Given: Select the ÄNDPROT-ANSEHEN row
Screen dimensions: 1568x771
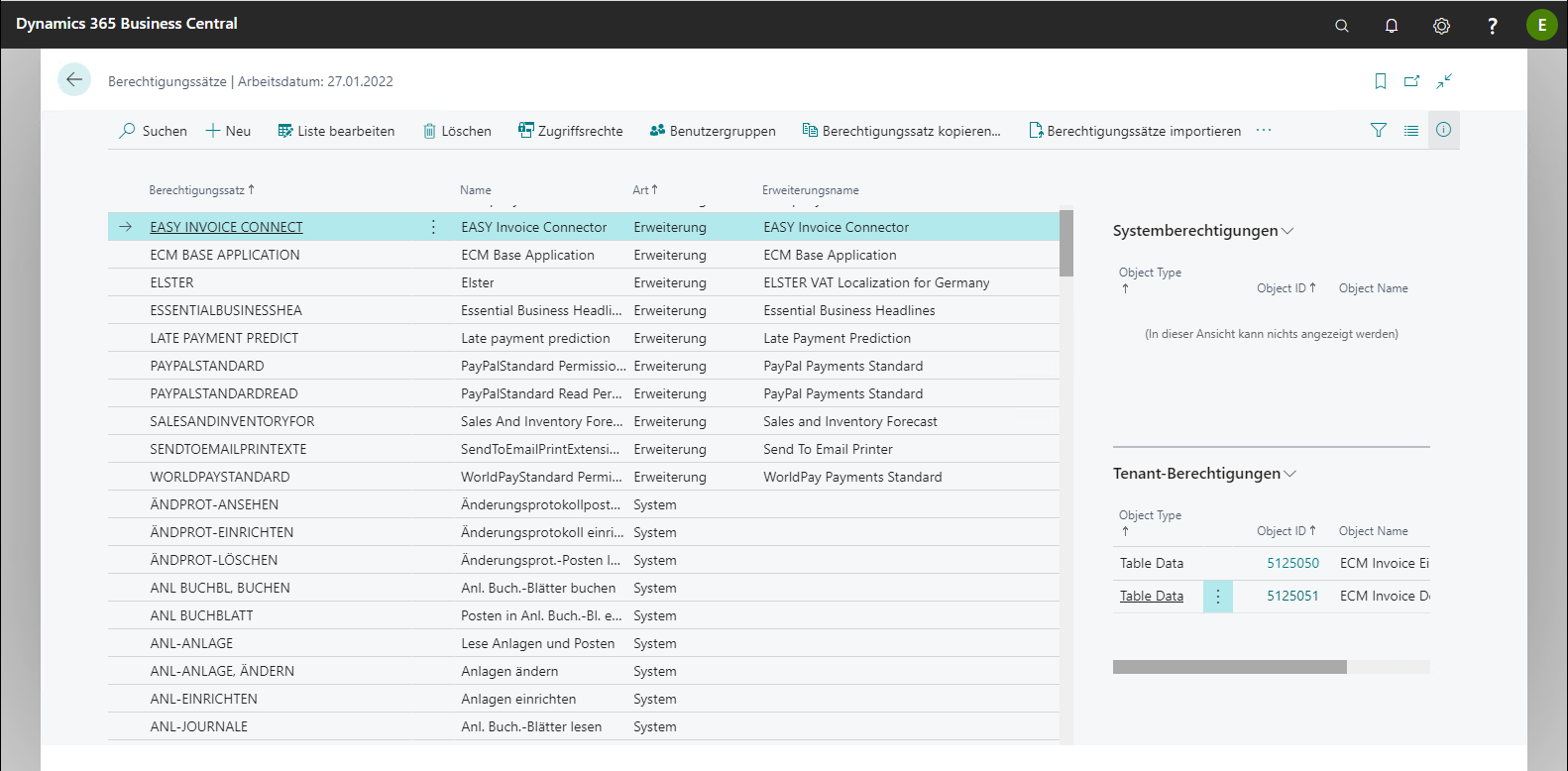Looking at the screenshot, I should click(x=584, y=504).
